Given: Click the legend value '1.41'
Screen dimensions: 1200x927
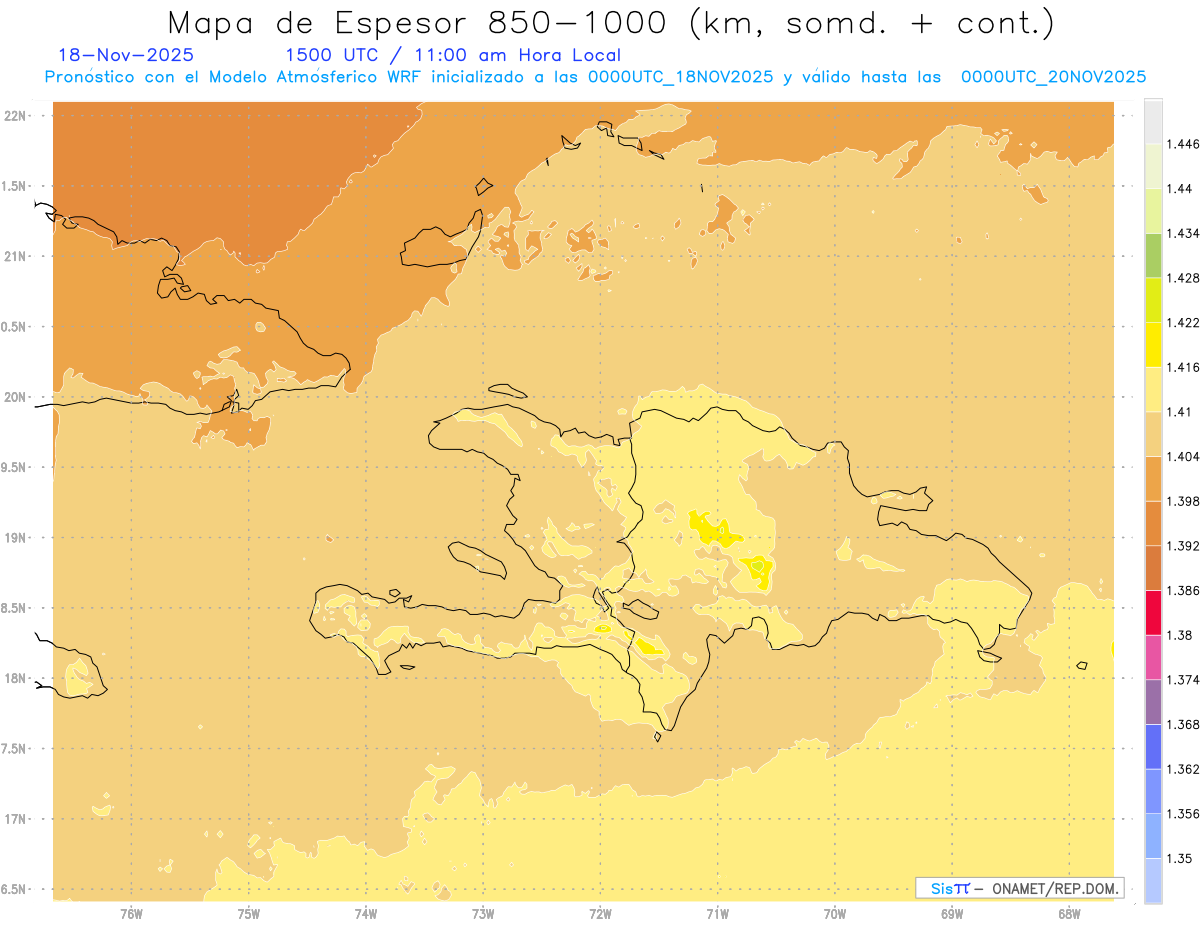Looking at the screenshot, I should point(1180,412).
